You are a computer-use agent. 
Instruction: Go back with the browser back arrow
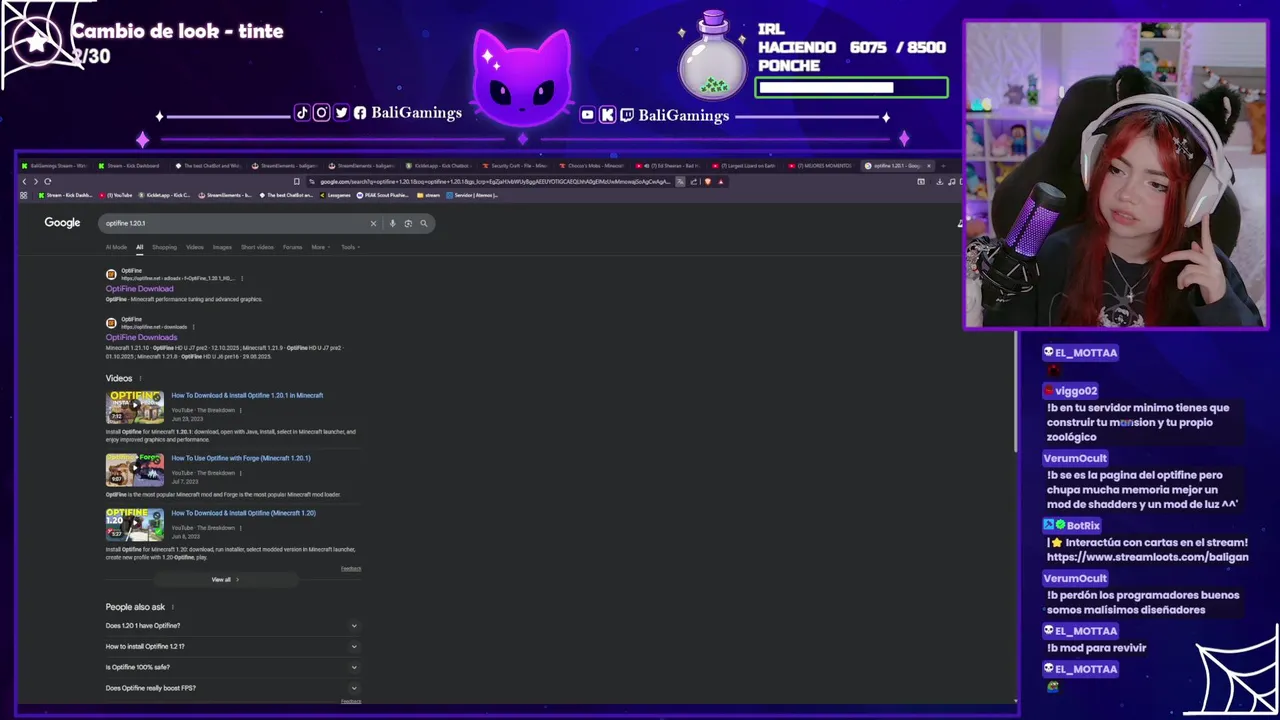coord(24,182)
